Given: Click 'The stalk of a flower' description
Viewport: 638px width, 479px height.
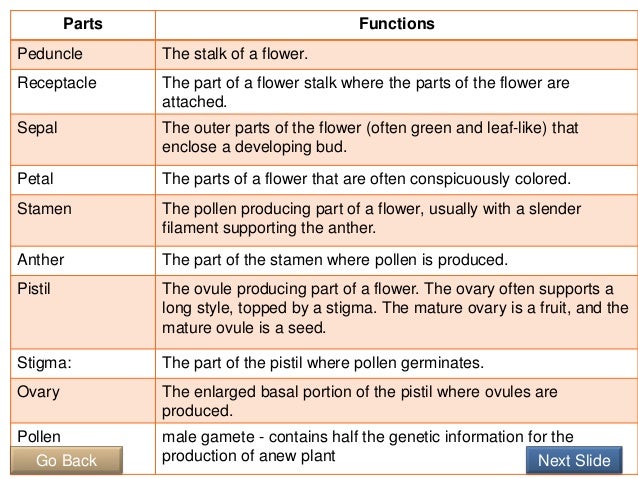Looking at the screenshot, I should tap(235, 54).
